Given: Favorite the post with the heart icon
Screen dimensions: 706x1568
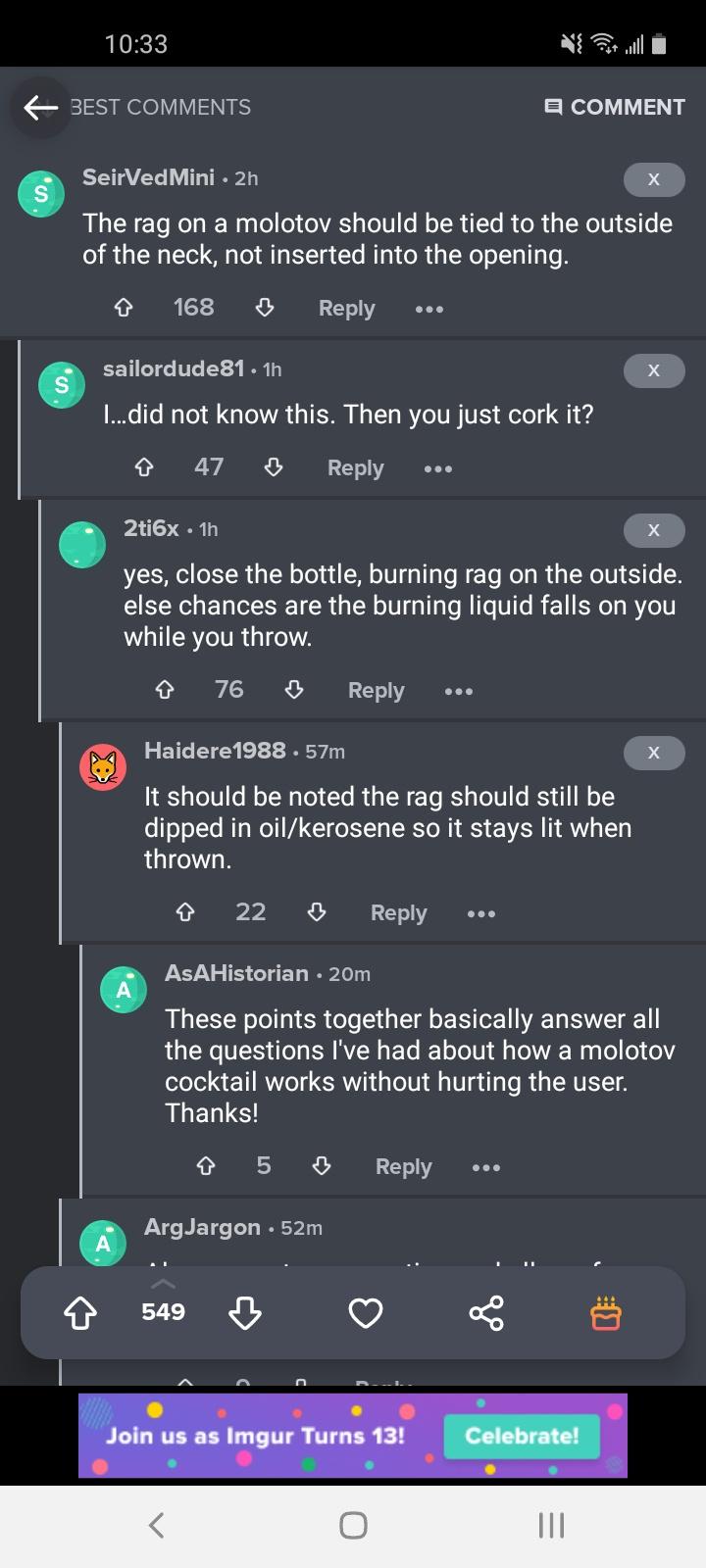Looking at the screenshot, I should coord(365,1312).
